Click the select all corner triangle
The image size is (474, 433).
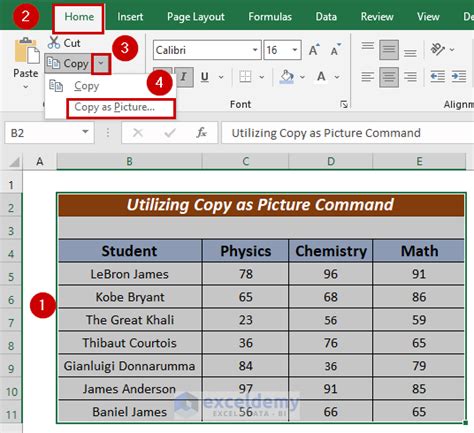click(14, 162)
